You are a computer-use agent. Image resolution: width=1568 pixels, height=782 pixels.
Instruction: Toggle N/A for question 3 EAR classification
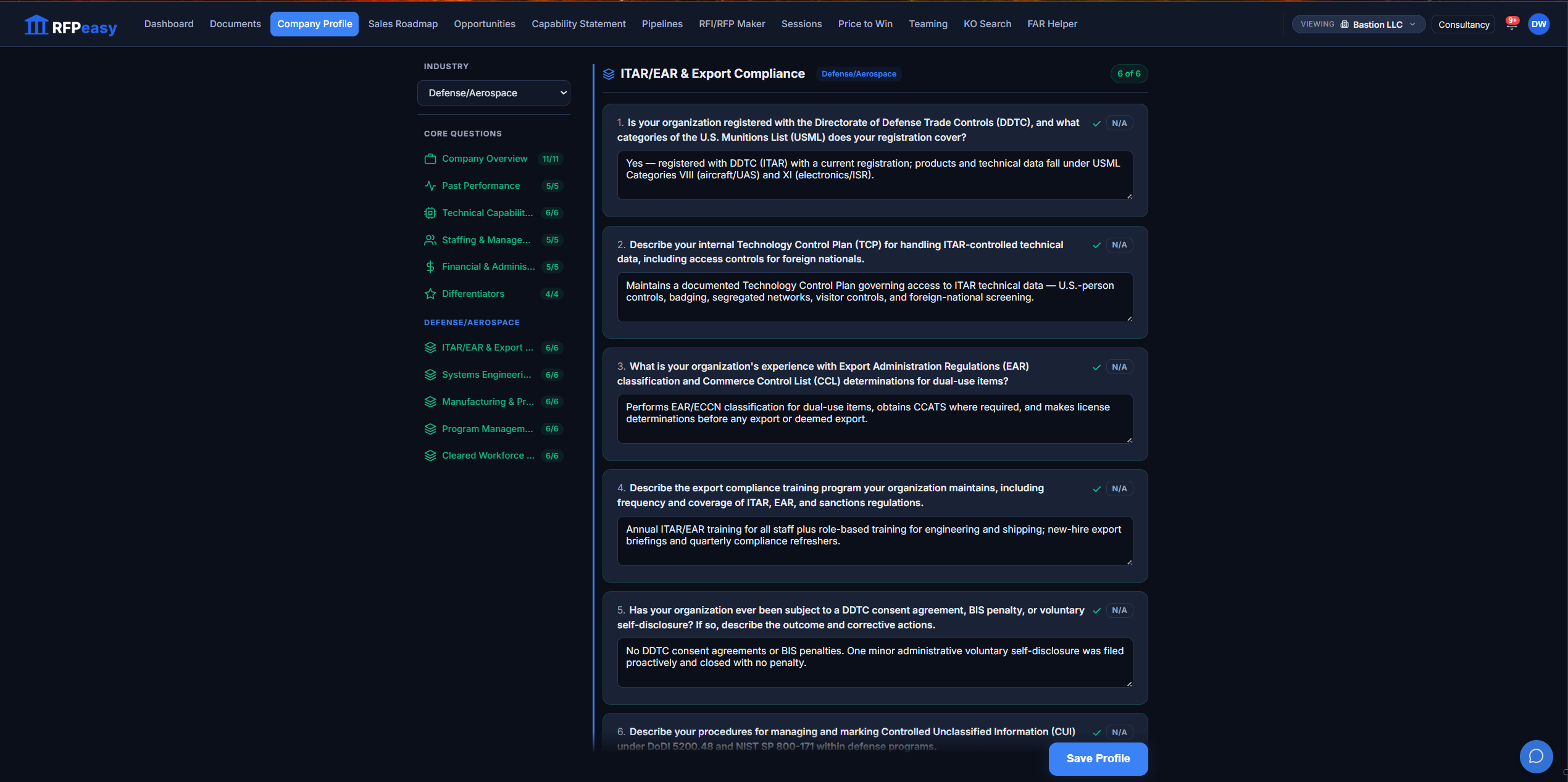pos(1119,367)
